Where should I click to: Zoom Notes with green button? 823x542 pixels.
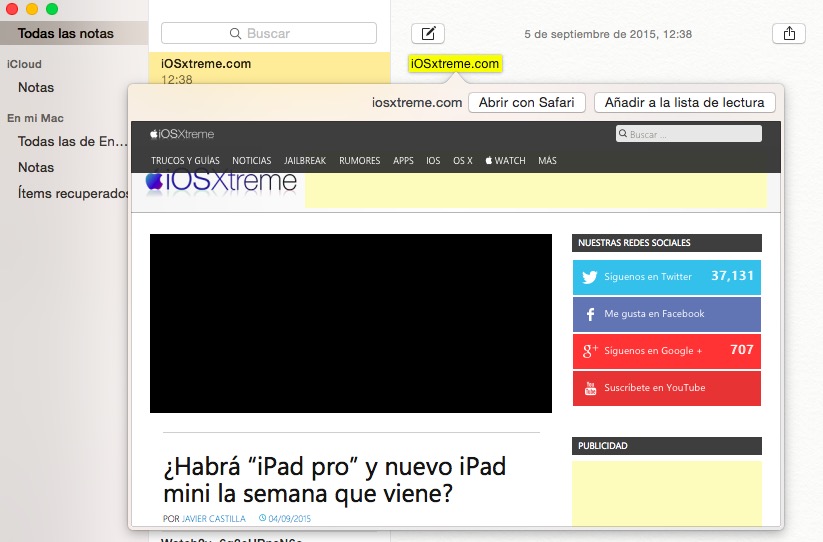pos(52,8)
